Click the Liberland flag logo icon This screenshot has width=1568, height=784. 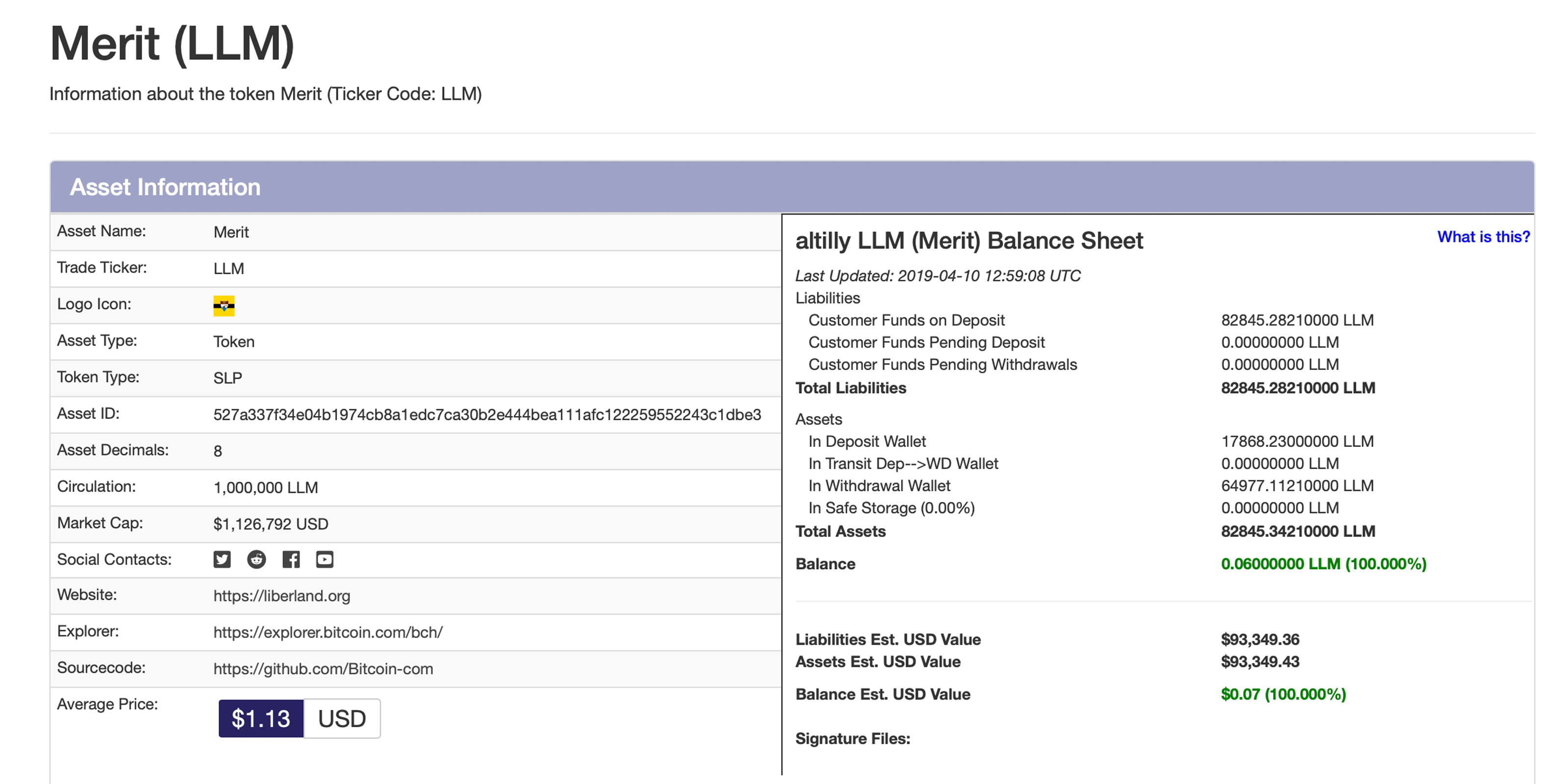coord(224,306)
